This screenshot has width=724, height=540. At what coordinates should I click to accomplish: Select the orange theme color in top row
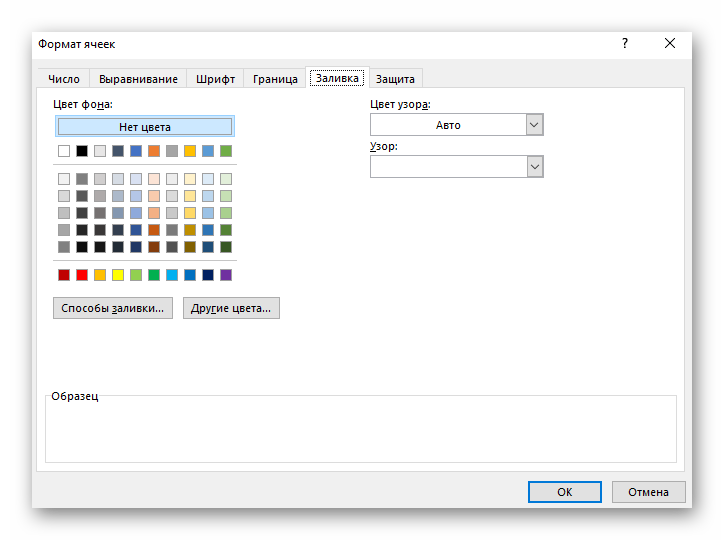click(x=154, y=151)
